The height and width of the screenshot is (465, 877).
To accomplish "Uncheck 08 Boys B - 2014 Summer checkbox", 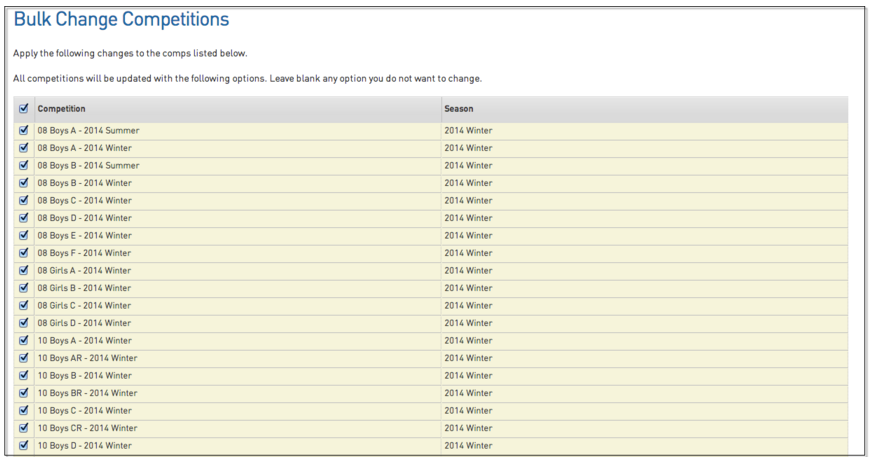I will coord(23,165).
